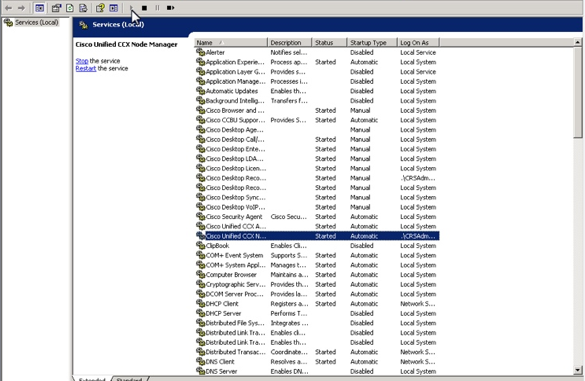Viewport: 585px width, 381px height.
Task: Sort by the Description column header
Action: 290,43
